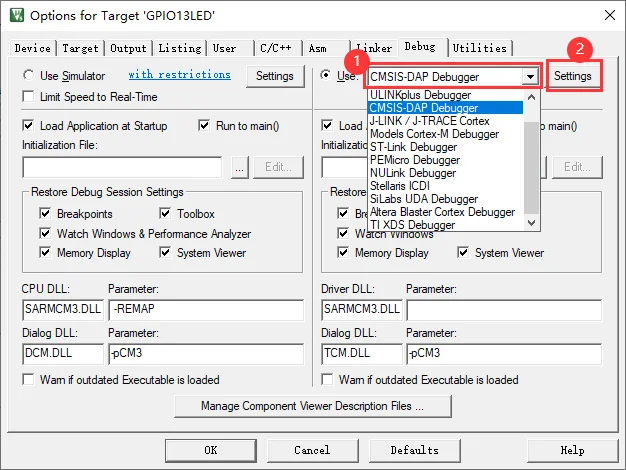
Task: Click the Cancel button
Action: coord(312,450)
